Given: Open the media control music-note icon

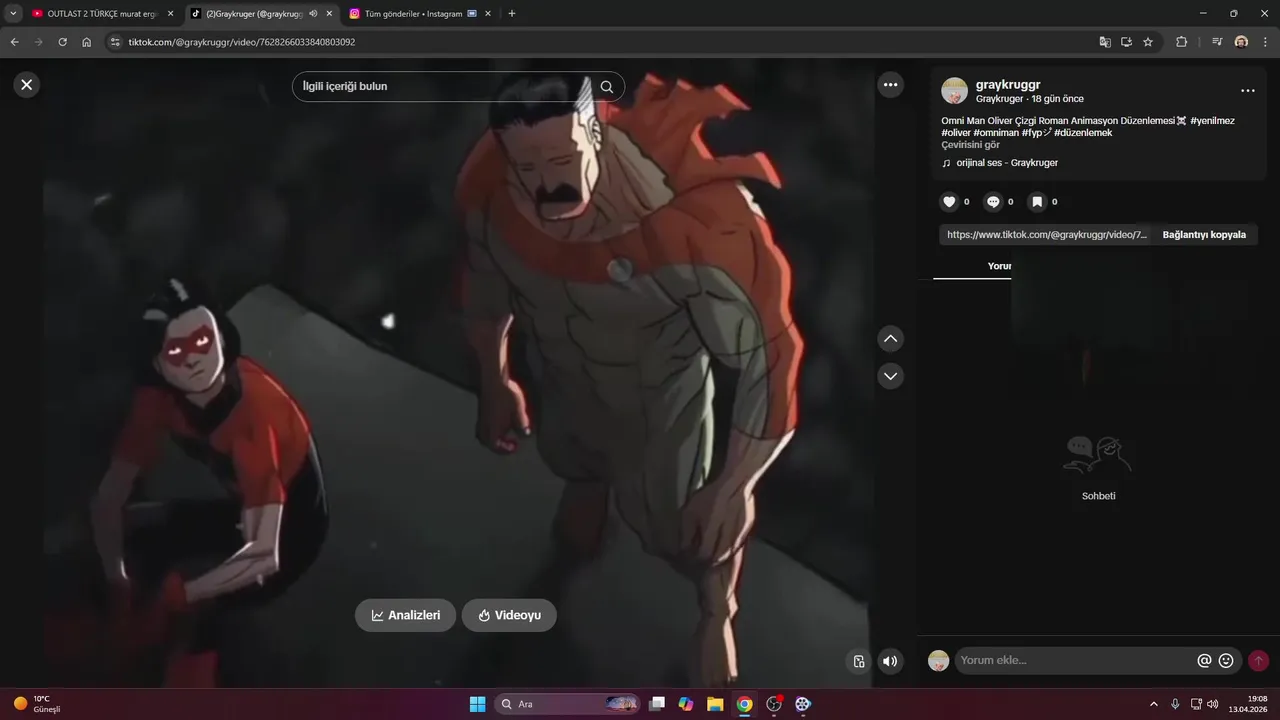Looking at the screenshot, I should (x=1217, y=42).
